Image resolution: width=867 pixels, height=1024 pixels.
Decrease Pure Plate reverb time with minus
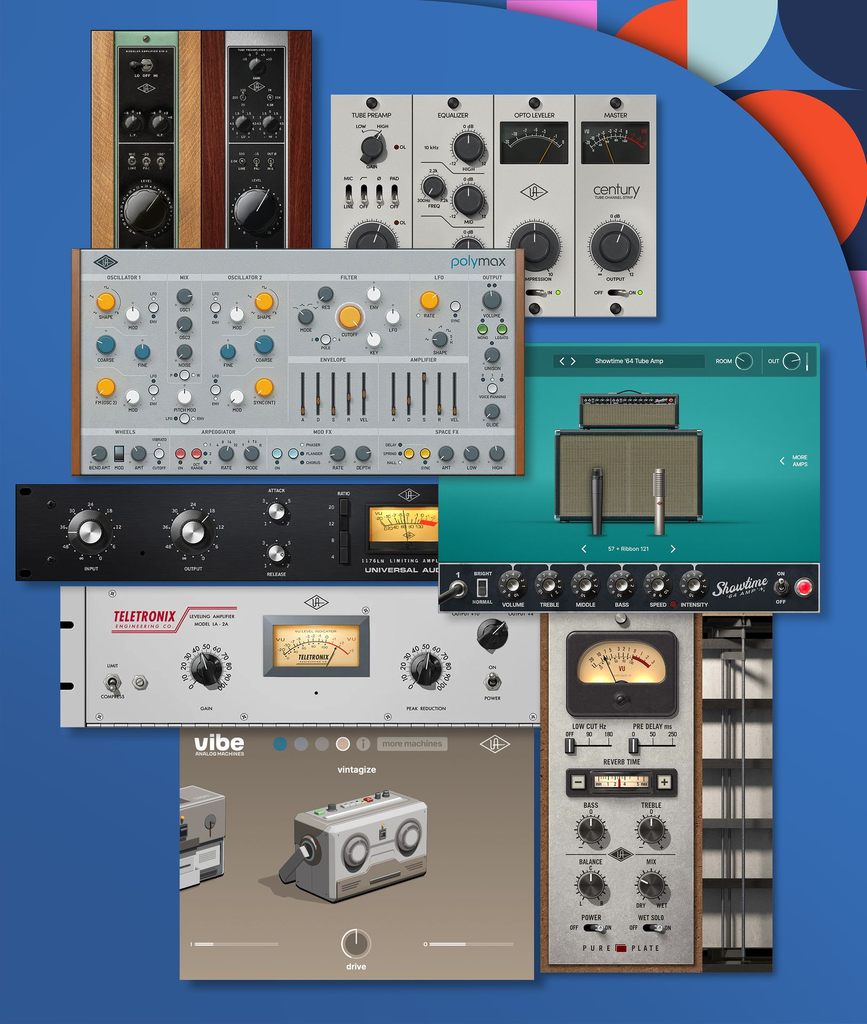tap(578, 782)
